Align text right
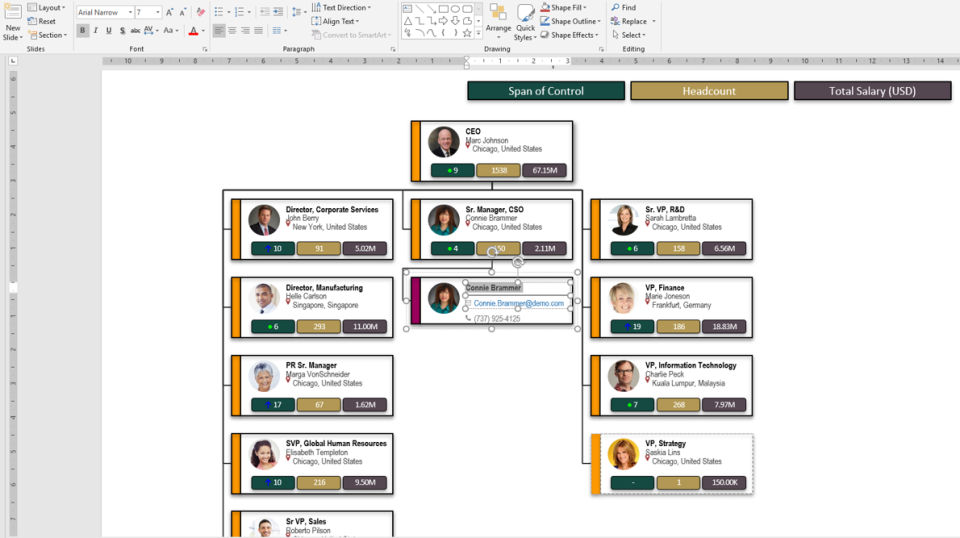This screenshot has width=960, height=538. 246,31
